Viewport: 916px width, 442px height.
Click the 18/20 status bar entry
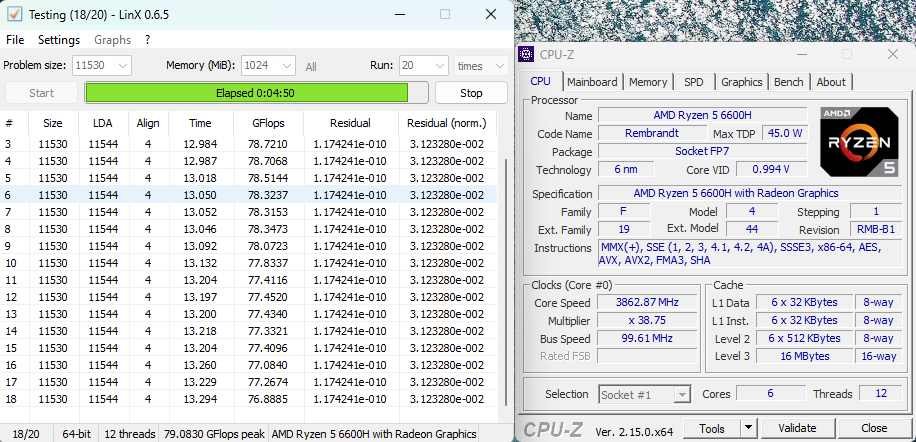tap(26, 434)
